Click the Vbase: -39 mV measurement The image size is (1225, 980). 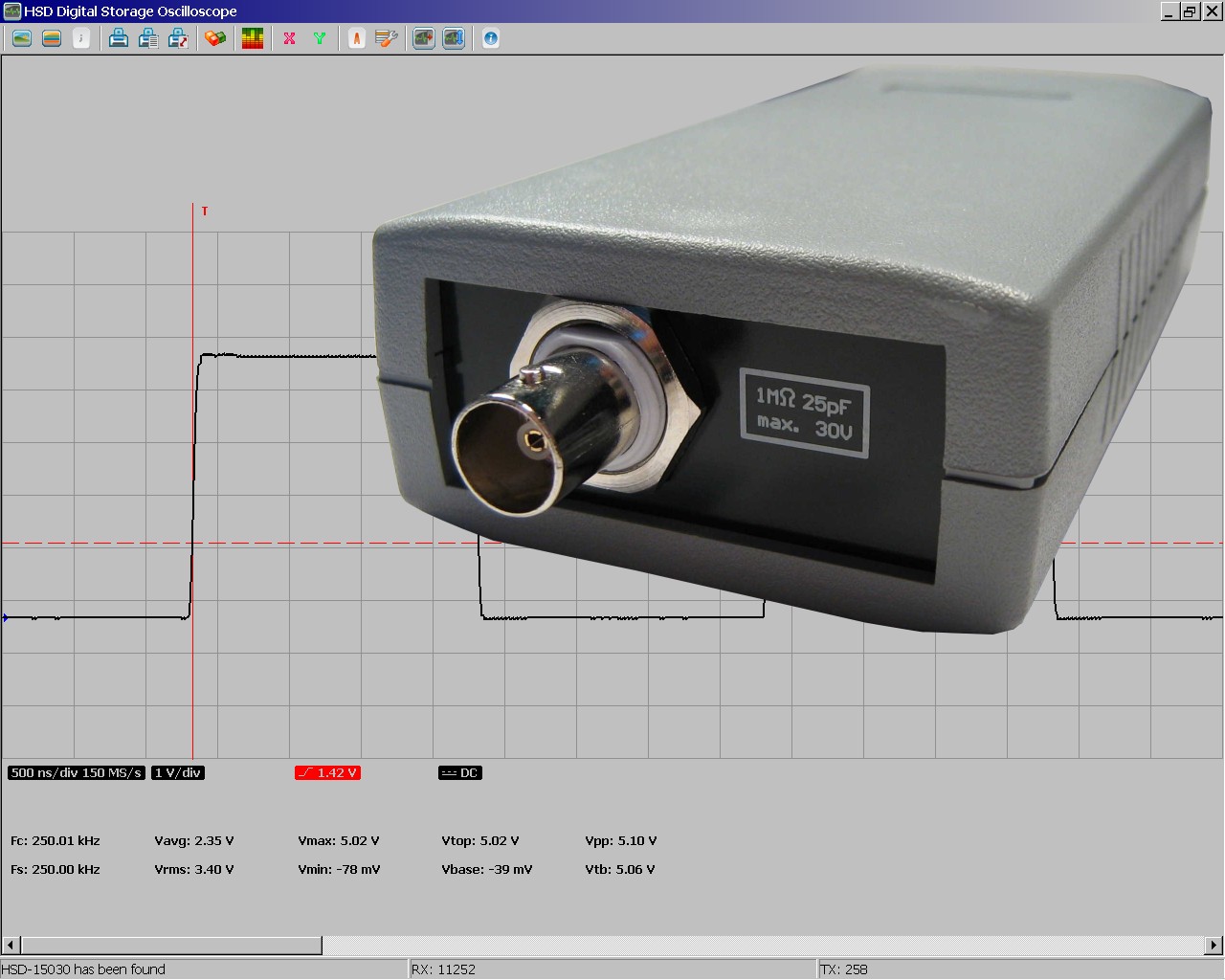[487, 870]
